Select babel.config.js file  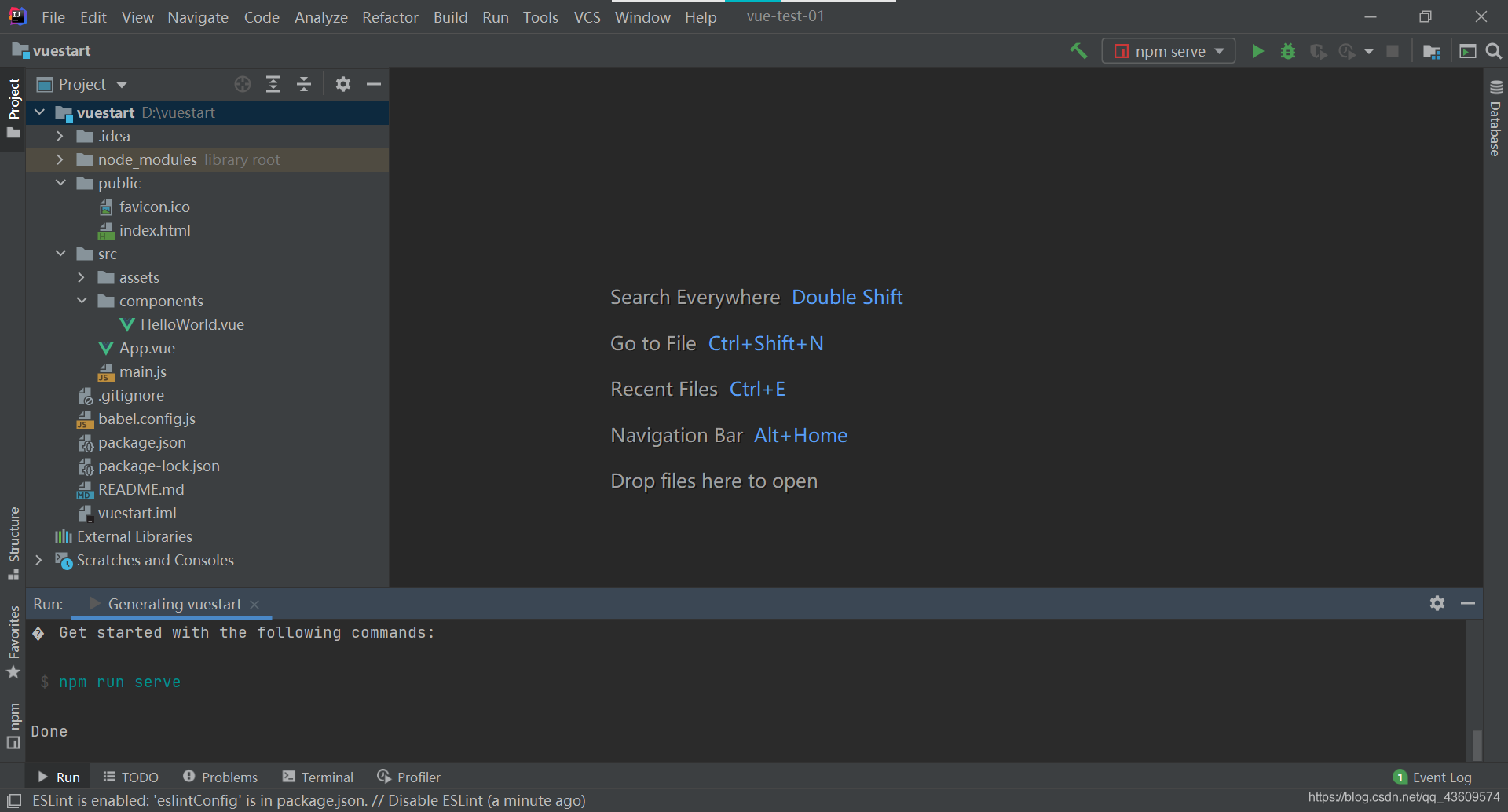point(146,419)
